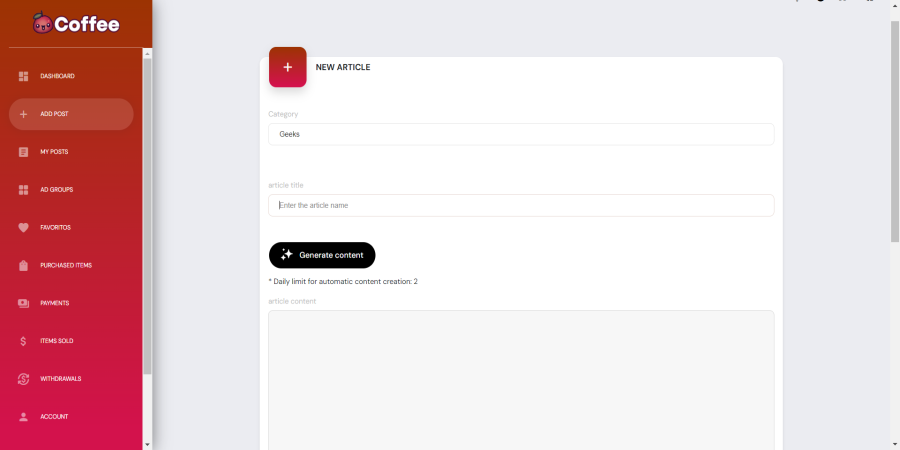Image resolution: width=900 pixels, height=450 pixels.
Task: Select the Add Post menu item
Action: point(71,114)
